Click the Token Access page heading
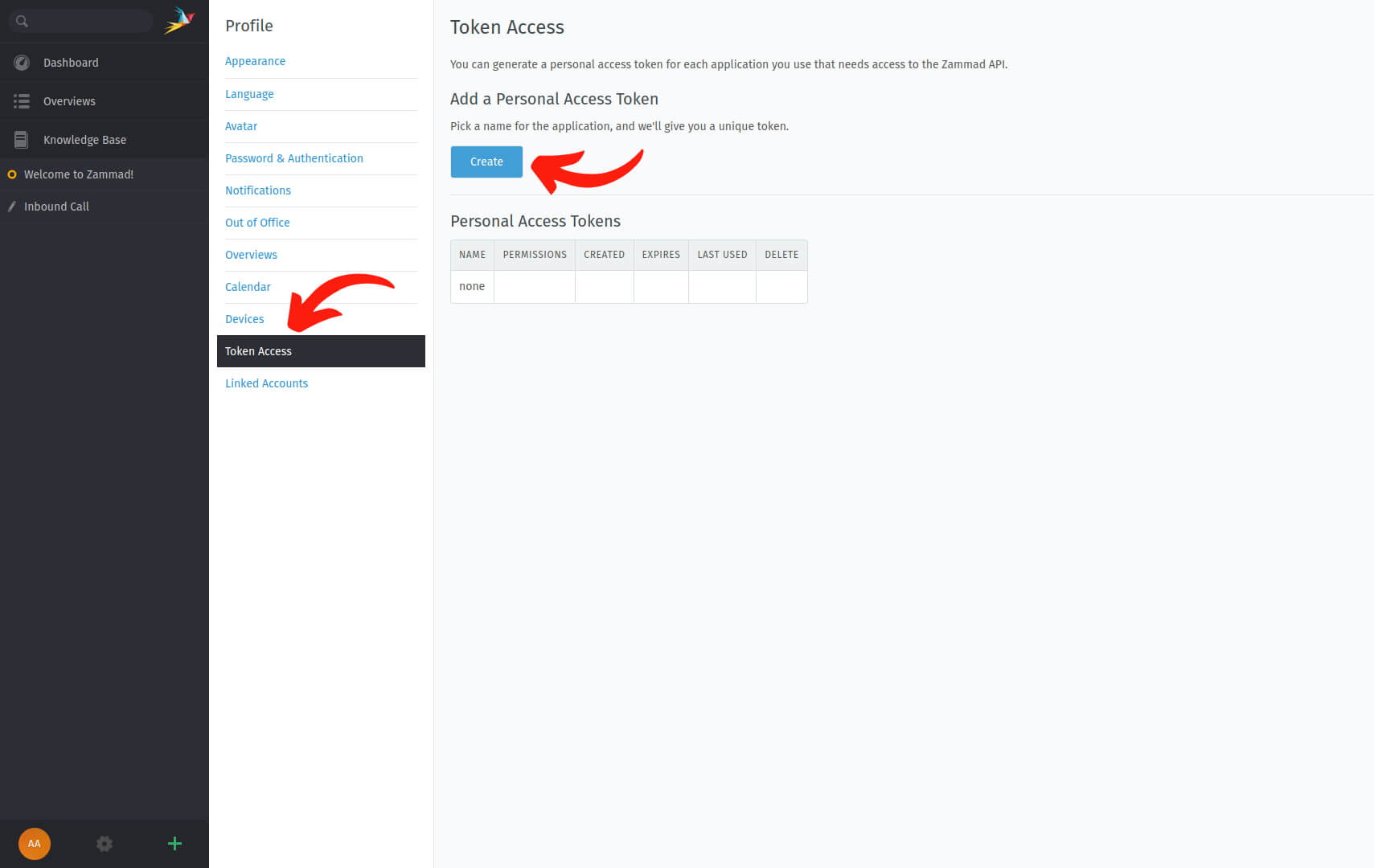The width and height of the screenshot is (1374, 868). pos(507,27)
